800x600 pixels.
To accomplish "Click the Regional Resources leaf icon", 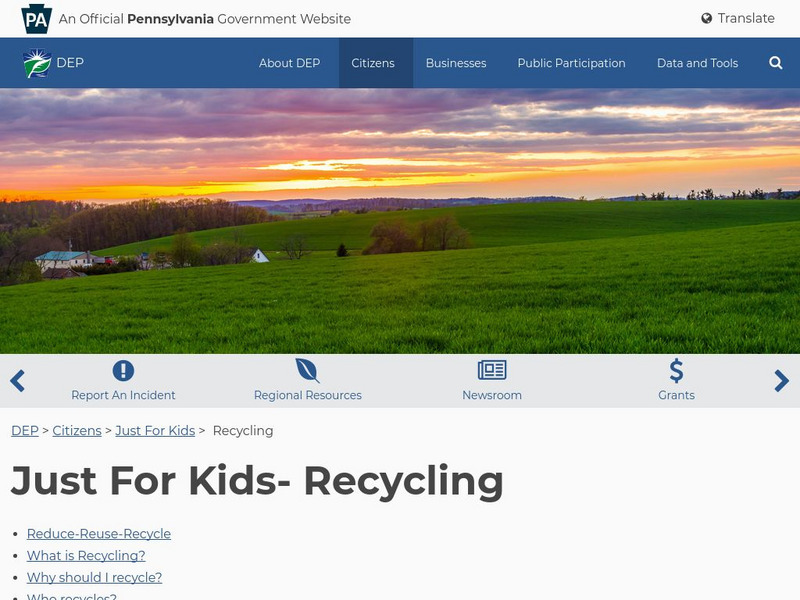I will pos(308,370).
